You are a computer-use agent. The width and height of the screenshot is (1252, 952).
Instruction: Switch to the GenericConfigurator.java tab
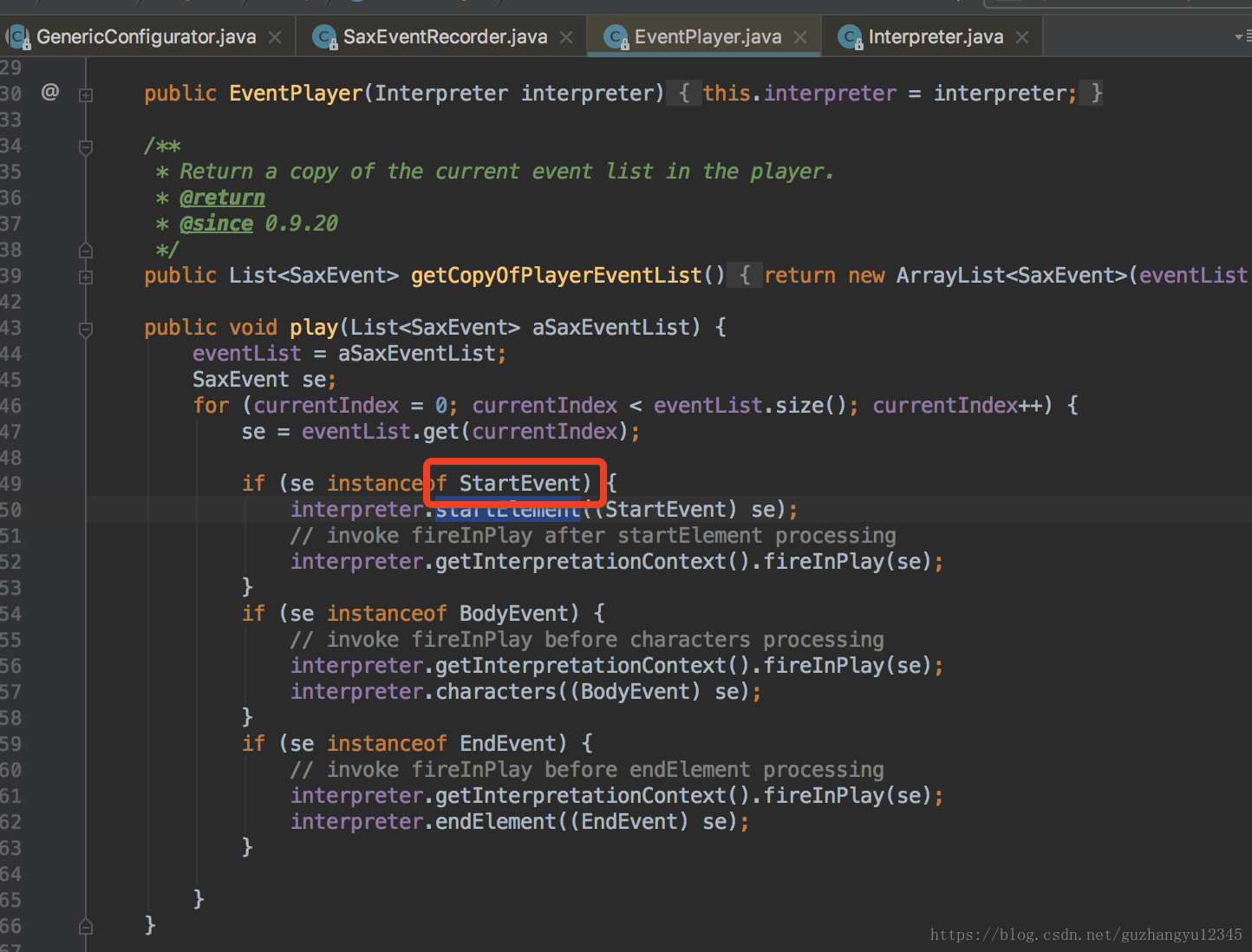(146, 37)
